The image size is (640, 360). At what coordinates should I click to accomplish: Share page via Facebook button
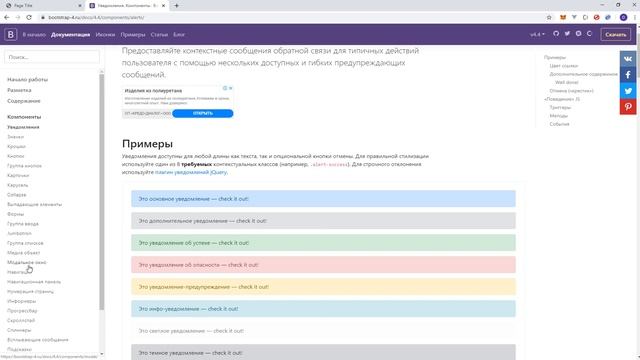(628, 75)
